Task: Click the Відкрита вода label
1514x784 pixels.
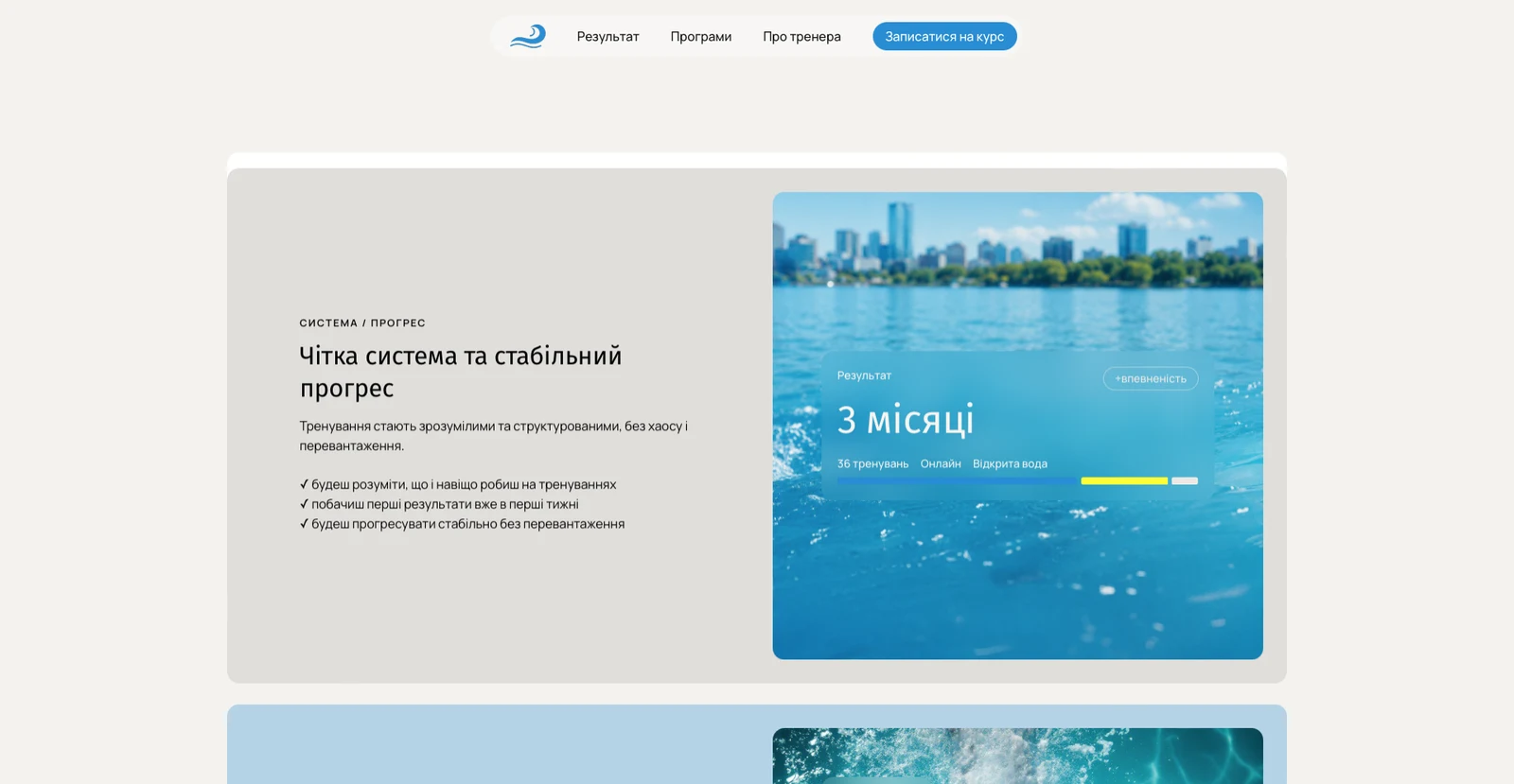Action: tap(1010, 463)
